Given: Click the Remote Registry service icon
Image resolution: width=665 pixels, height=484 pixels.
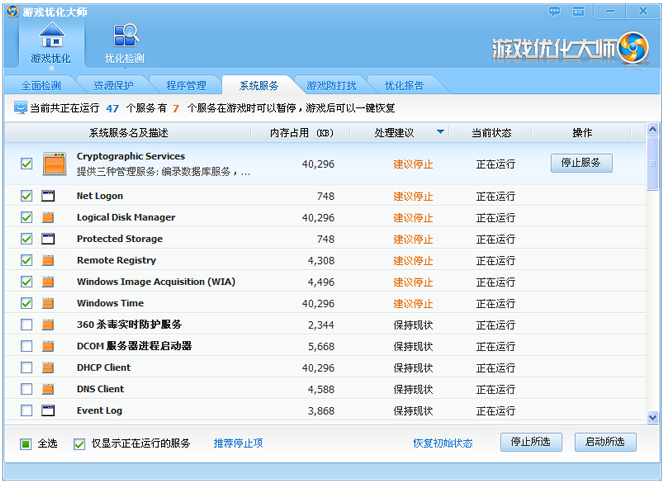Looking at the screenshot, I should point(48,260).
